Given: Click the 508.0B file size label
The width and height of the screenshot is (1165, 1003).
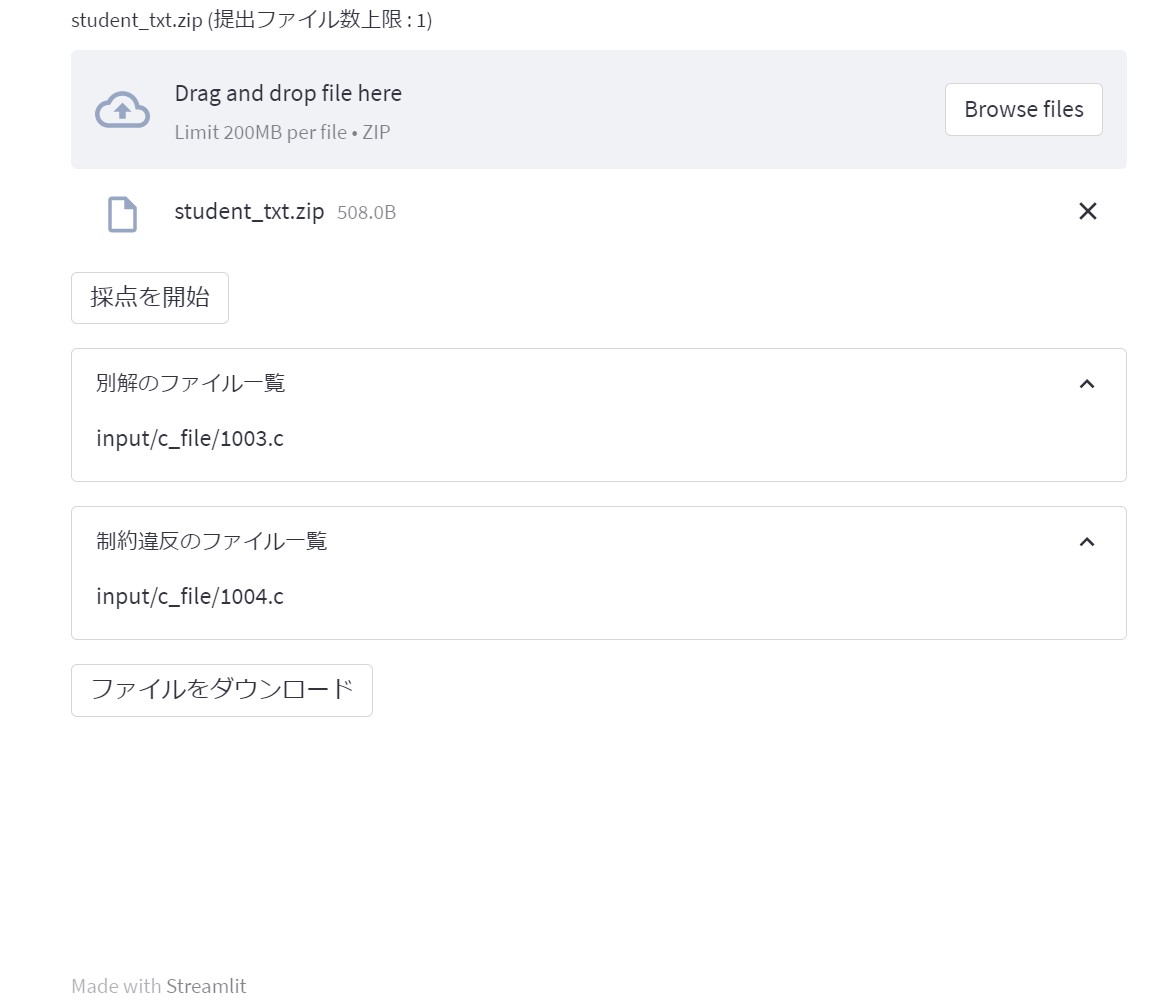Looking at the screenshot, I should [366, 212].
